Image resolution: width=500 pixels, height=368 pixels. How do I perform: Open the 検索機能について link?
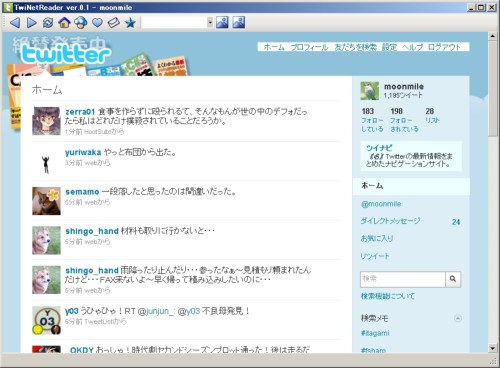coord(388,296)
